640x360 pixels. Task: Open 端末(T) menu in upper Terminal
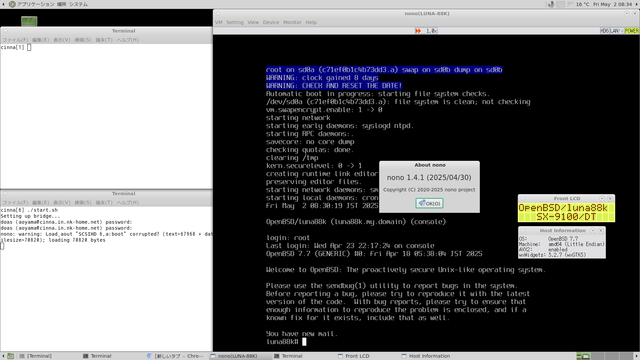(x=104, y=40)
